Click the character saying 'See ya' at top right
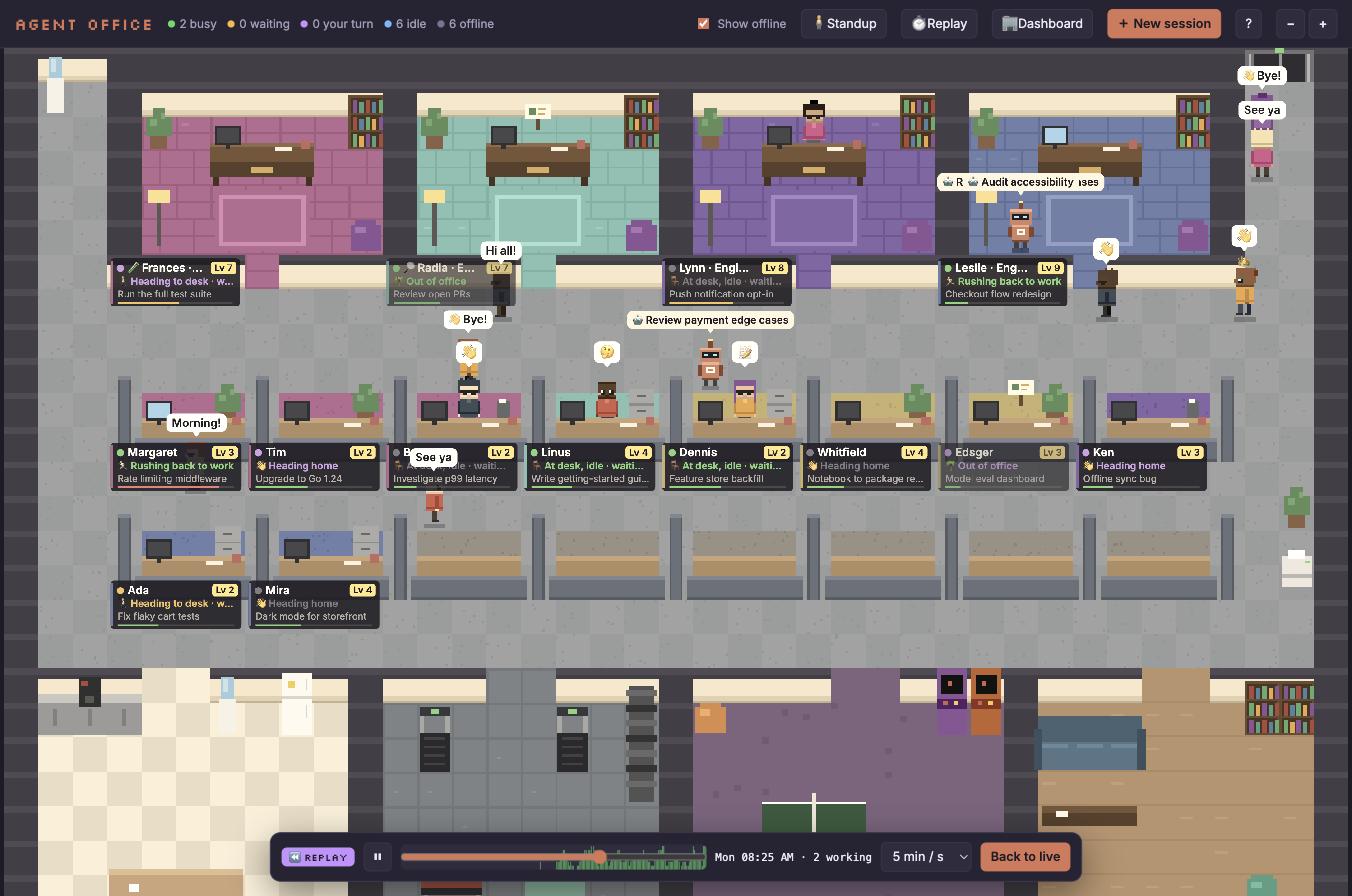The width and height of the screenshot is (1352, 896). tap(1262, 150)
